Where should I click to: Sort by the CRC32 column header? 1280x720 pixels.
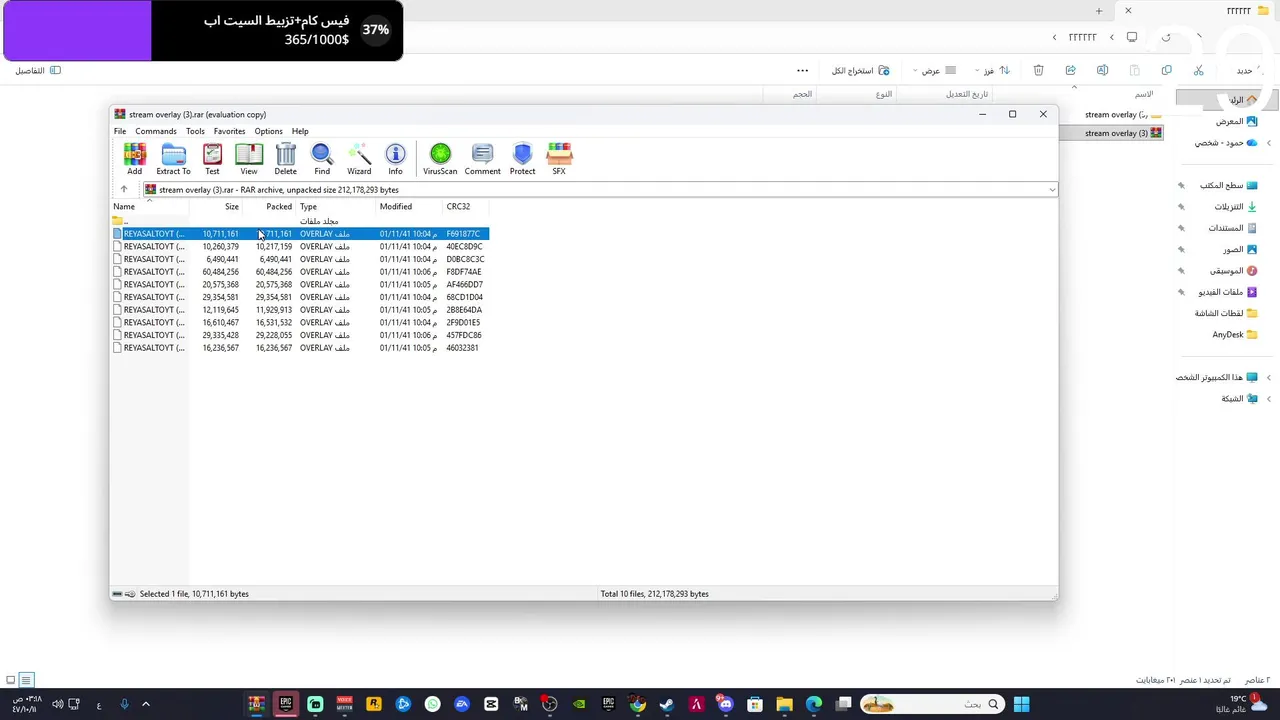[465, 206]
